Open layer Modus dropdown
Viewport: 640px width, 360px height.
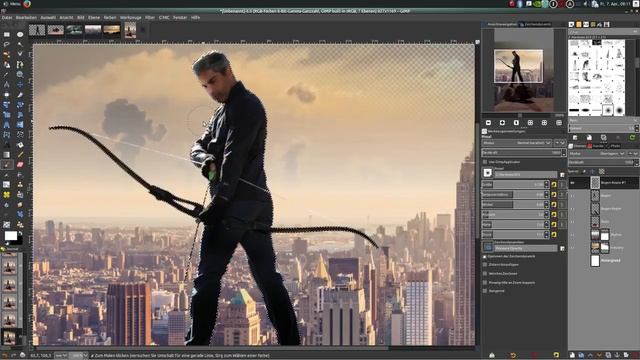tap(598, 154)
